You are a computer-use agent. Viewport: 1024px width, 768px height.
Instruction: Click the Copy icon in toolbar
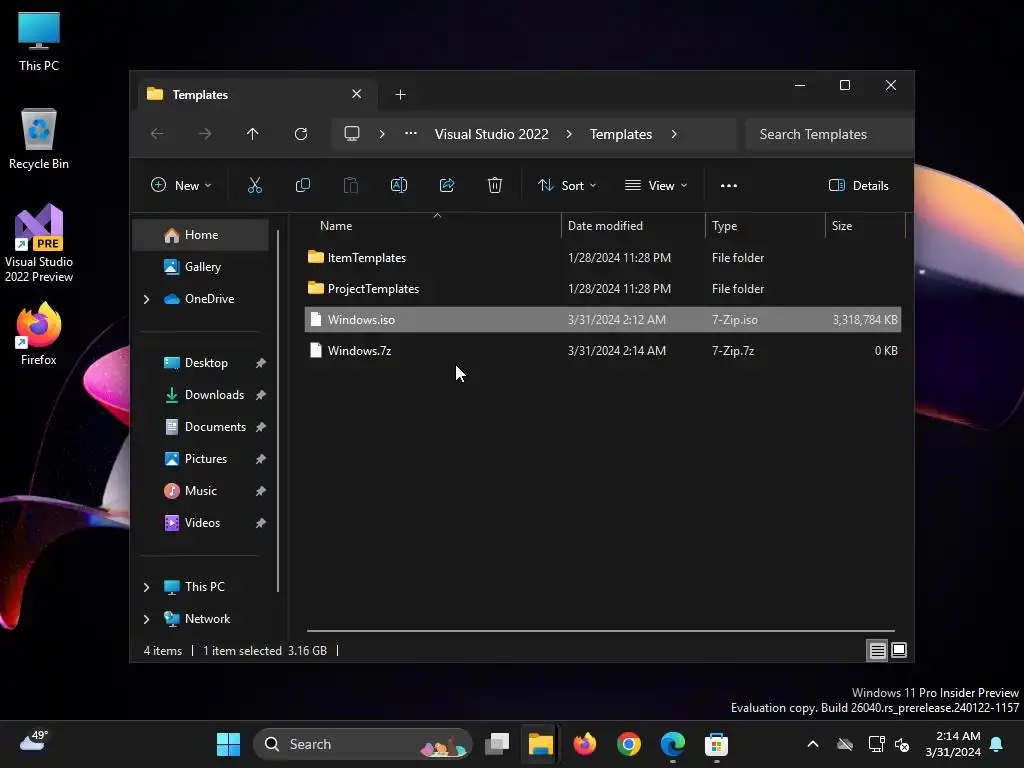(302, 185)
